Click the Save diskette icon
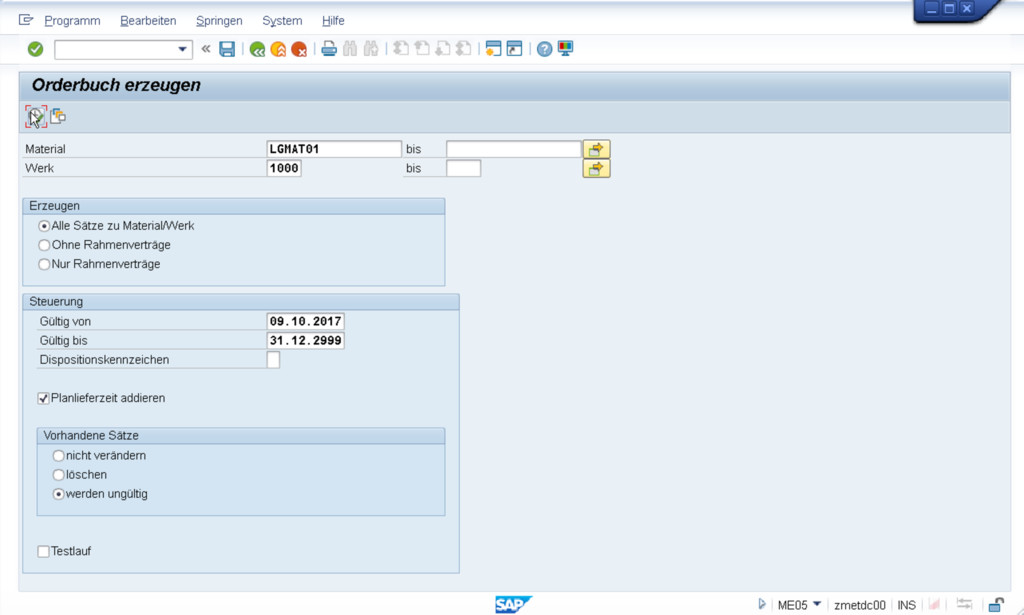The height and width of the screenshot is (615, 1024). click(x=227, y=49)
